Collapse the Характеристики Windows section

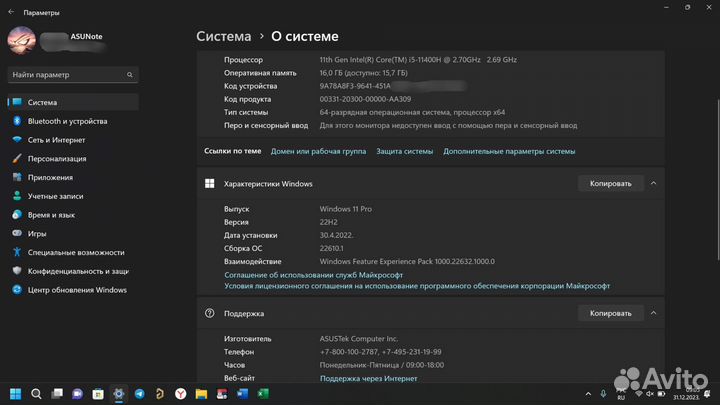[x=653, y=184]
